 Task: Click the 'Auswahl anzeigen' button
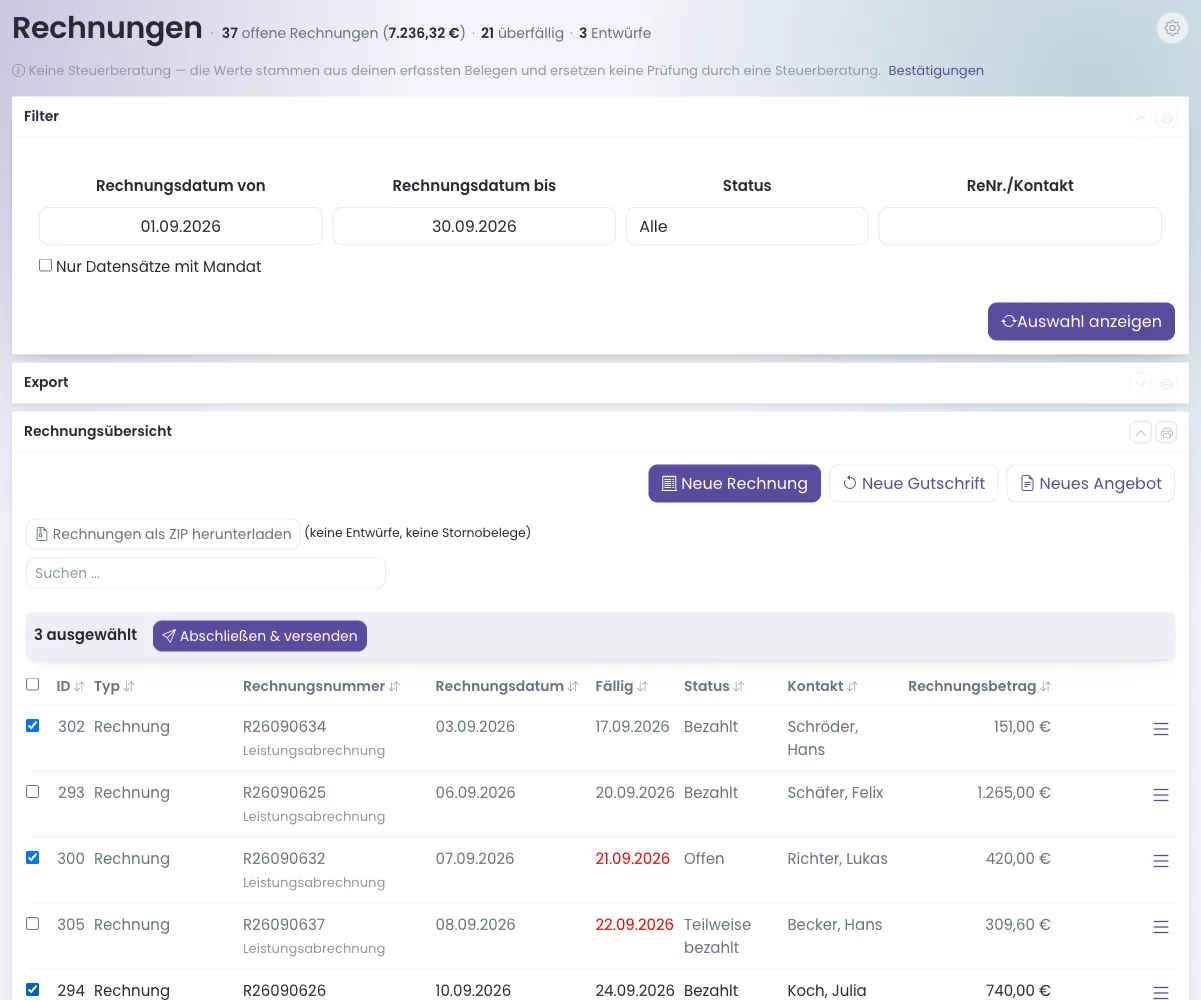coord(1081,322)
